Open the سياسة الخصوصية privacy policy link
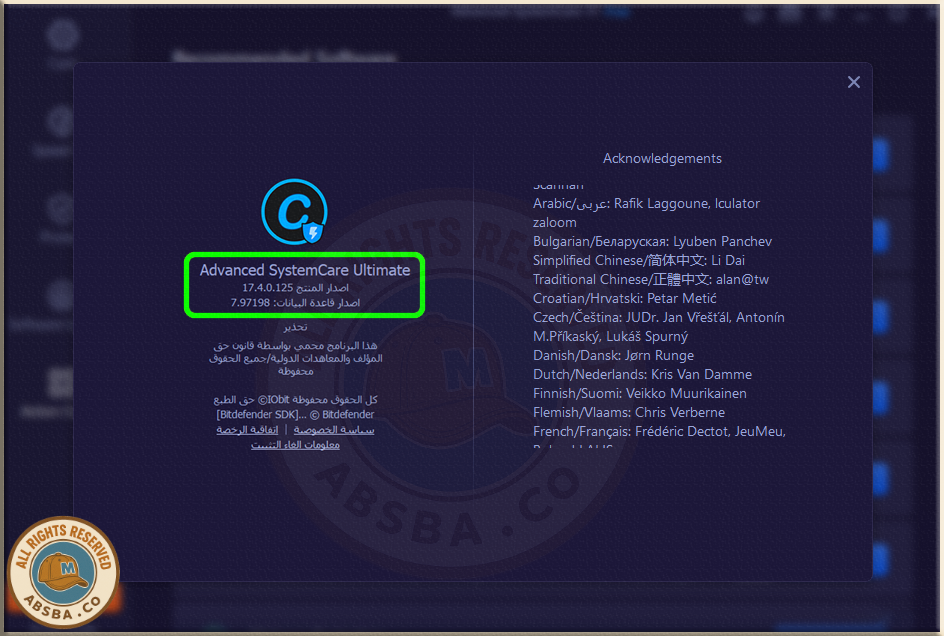 [x=334, y=430]
